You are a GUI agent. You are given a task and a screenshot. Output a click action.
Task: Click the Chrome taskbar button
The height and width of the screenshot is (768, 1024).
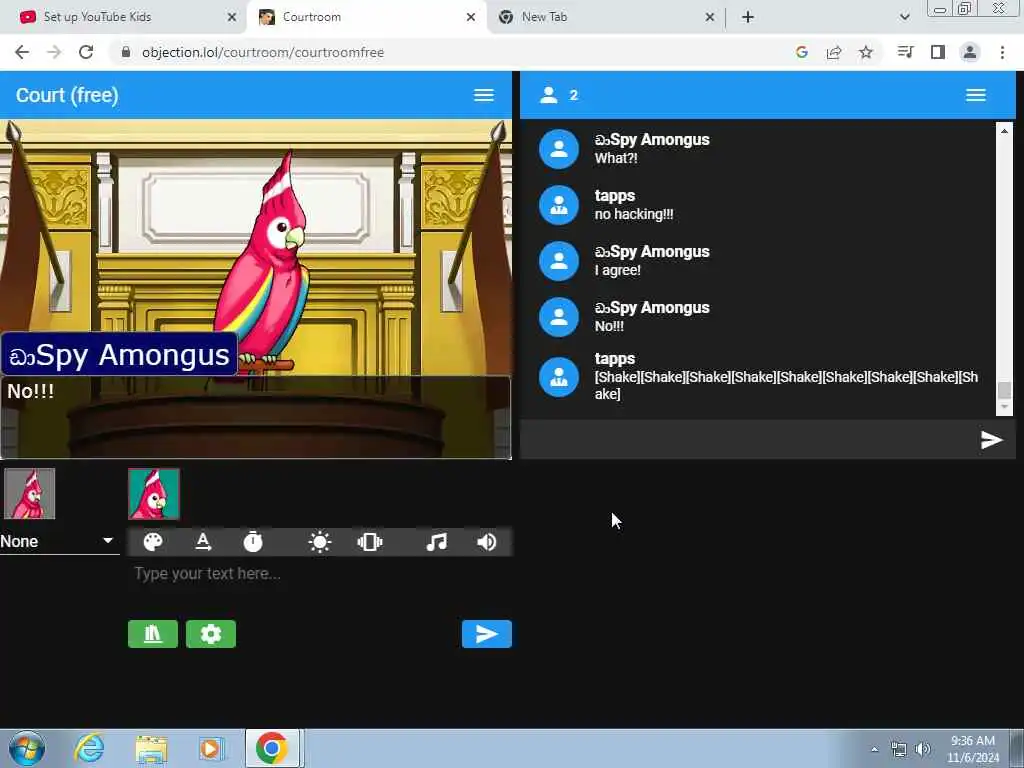point(272,748)
